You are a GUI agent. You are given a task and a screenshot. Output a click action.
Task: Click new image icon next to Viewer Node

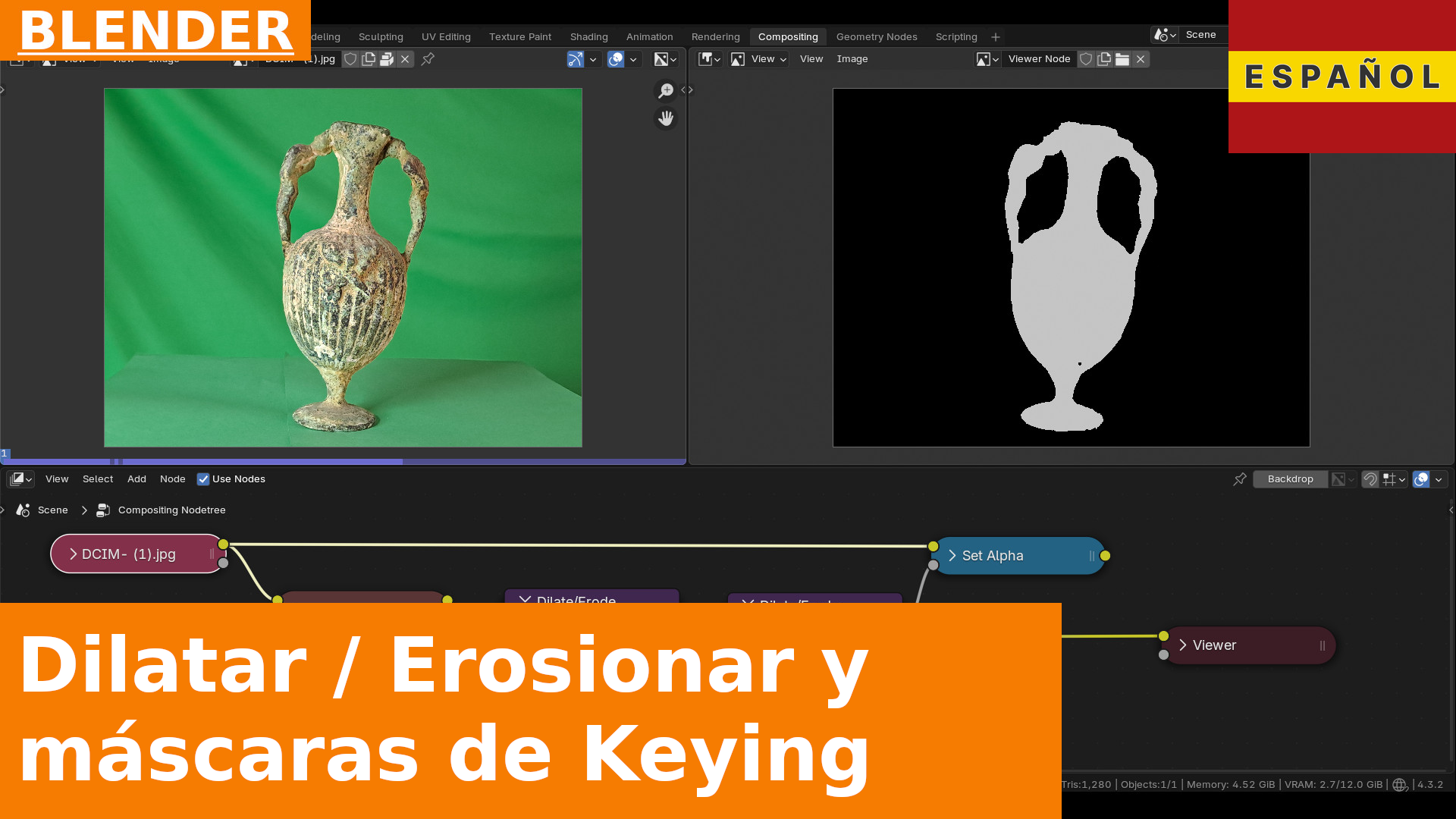tap(1104, 59)
